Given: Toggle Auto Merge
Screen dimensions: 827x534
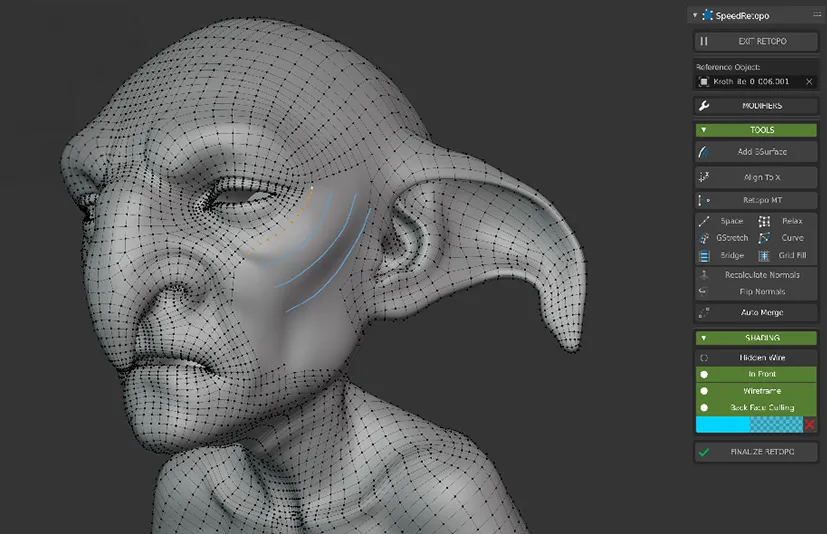Looking at the screenshot, I should coord(756,312).
